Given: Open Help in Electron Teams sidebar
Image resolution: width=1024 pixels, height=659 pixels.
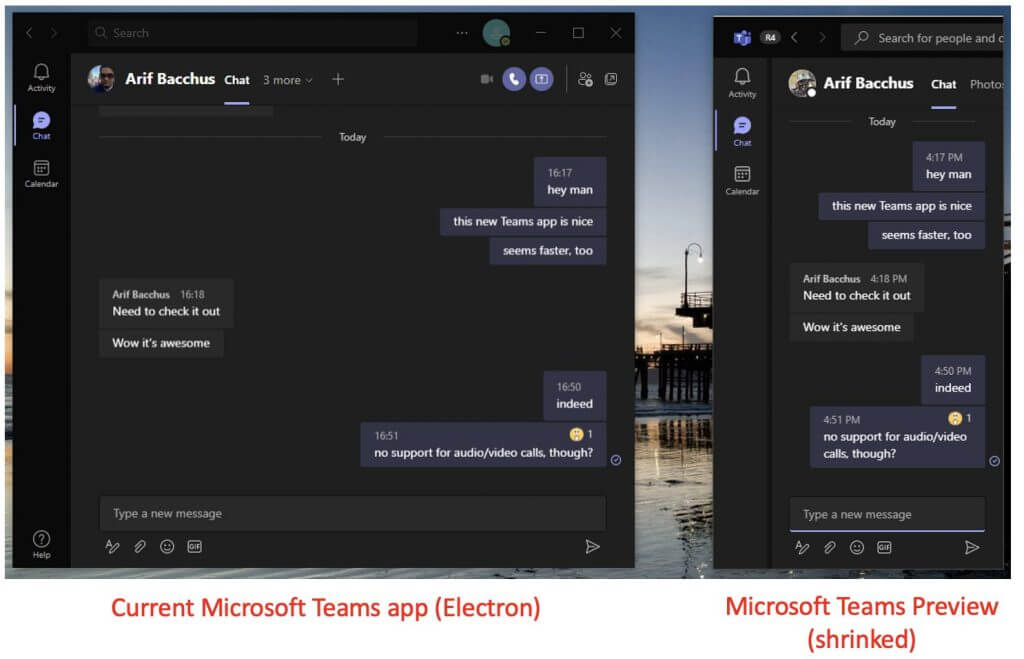Looking at the screenshot, I should 41,545.
